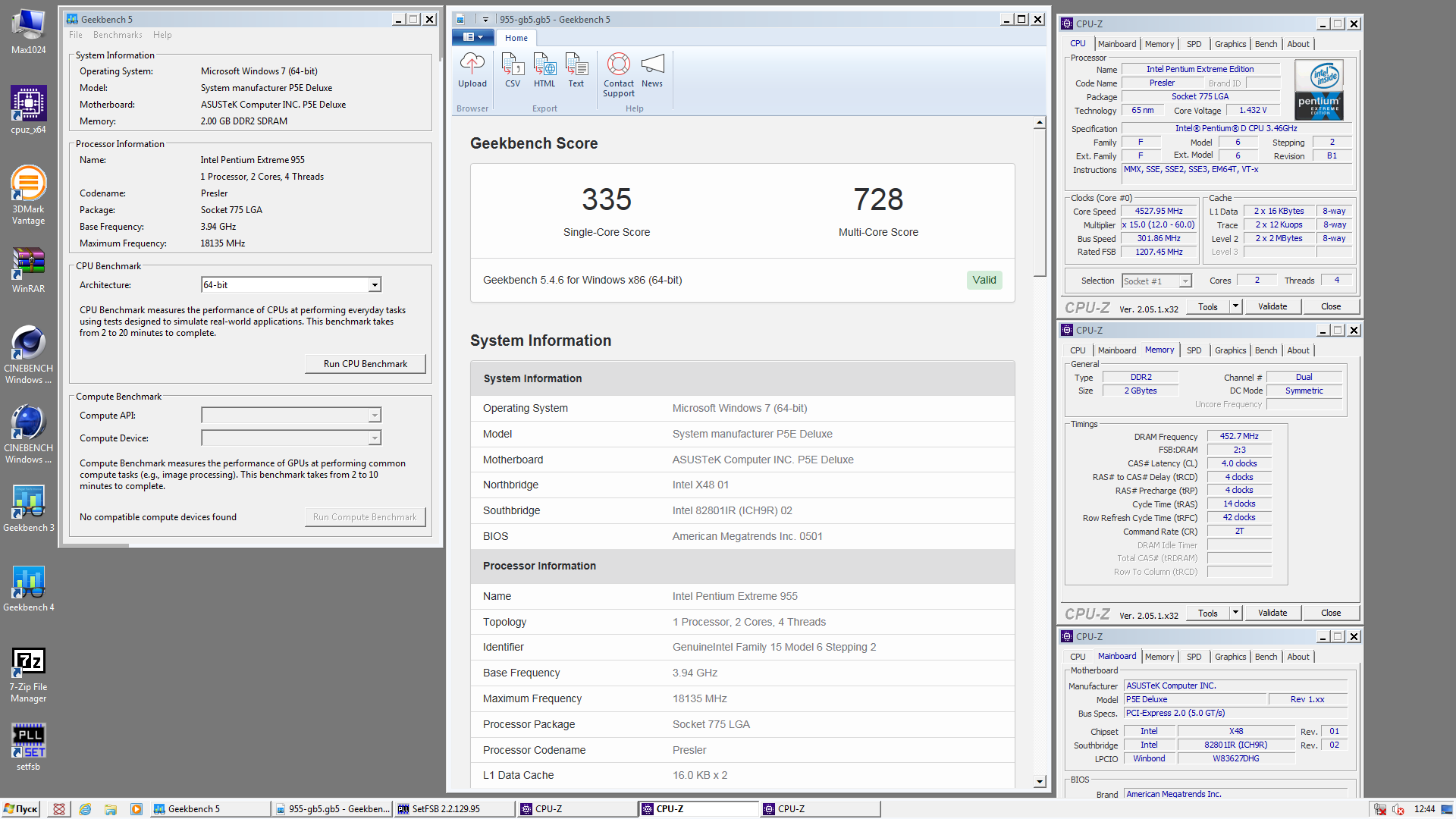Viewport: 1456px width, 819px height.
Task: Click Validate in top CPU-Z window
Action: pyautogui.click(x=1272, y=306)
